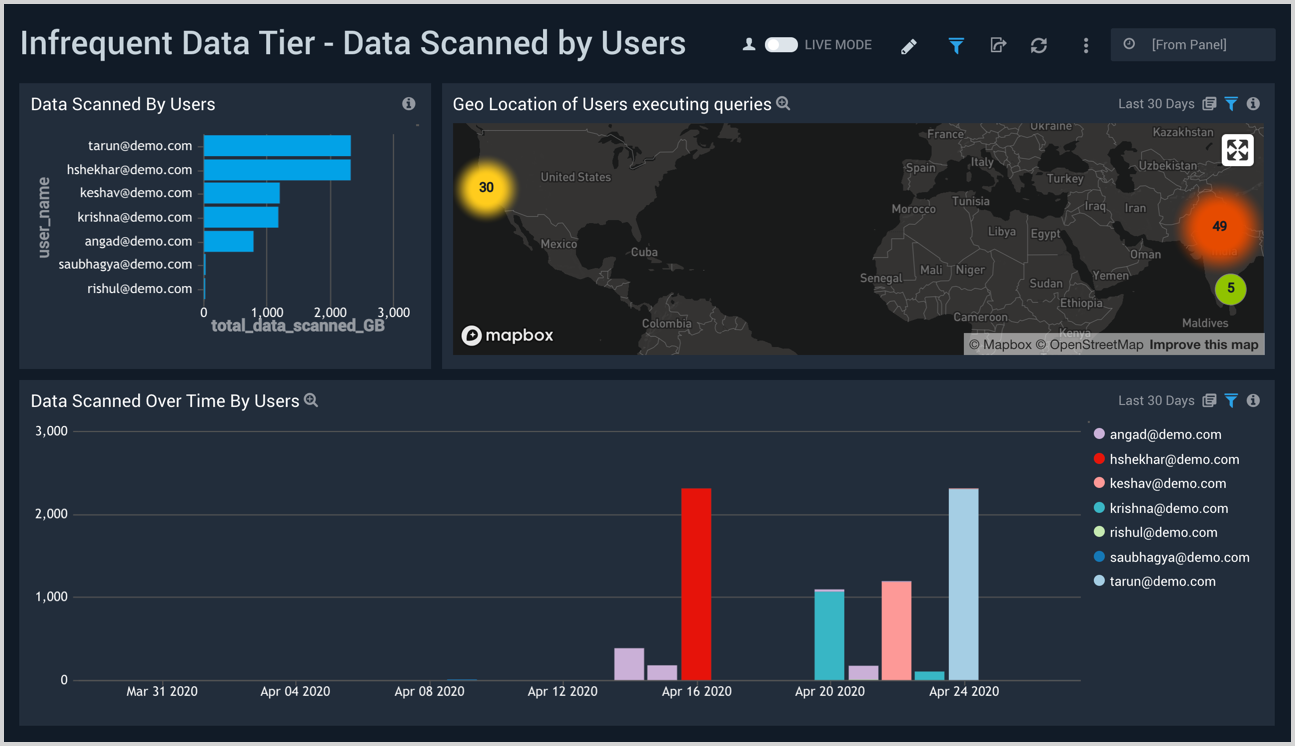Image resolution: width=1295 pixels, height=746 pixels.
Task: Open Last 30 Days on Data Scanned Over Time panel
Action: (x=1156, y=400)
